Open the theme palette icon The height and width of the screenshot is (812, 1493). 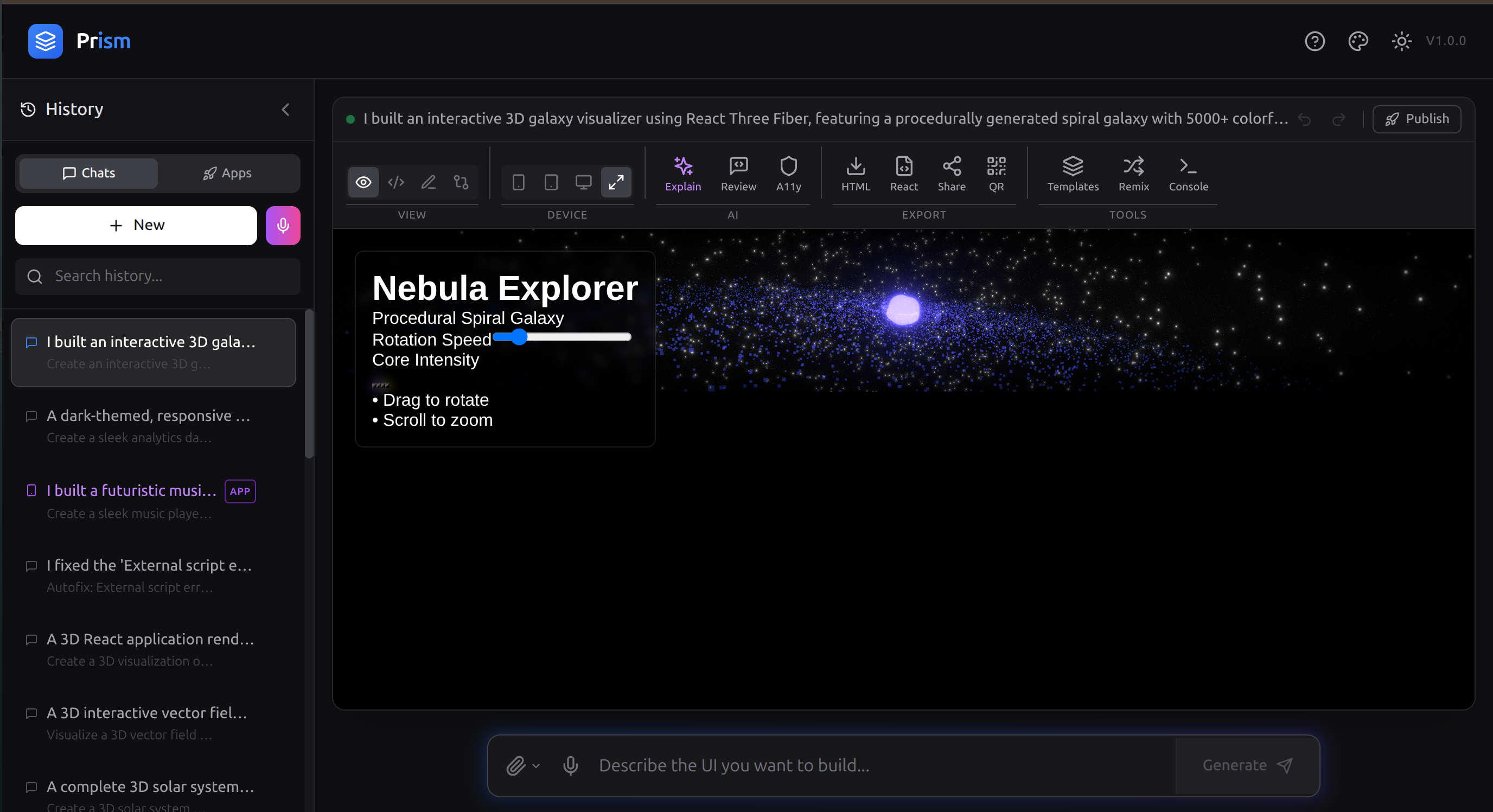[x=1358, y=41]
